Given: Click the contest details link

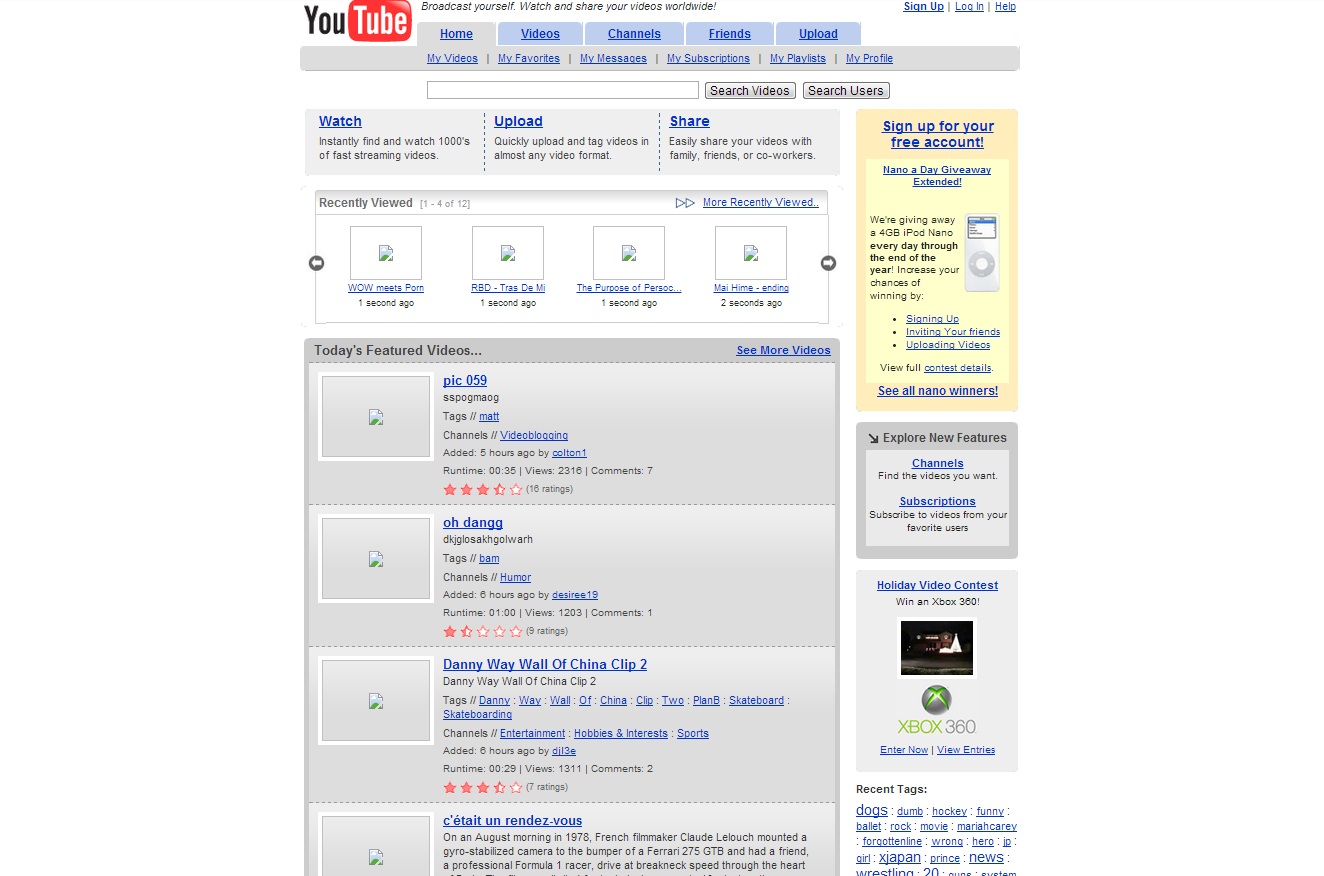Looking at the screenshot, I should point(957,368).
